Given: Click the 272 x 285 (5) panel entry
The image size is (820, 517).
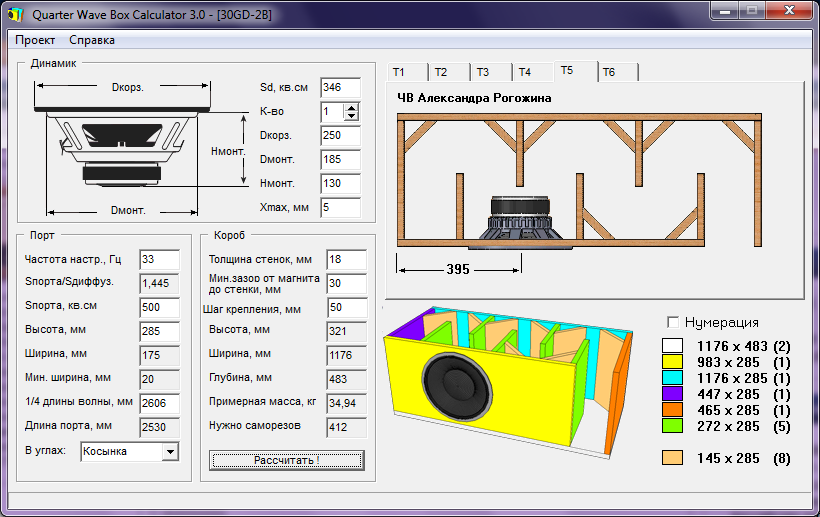Looking at the screenshot, I should [x=744, y=426].
